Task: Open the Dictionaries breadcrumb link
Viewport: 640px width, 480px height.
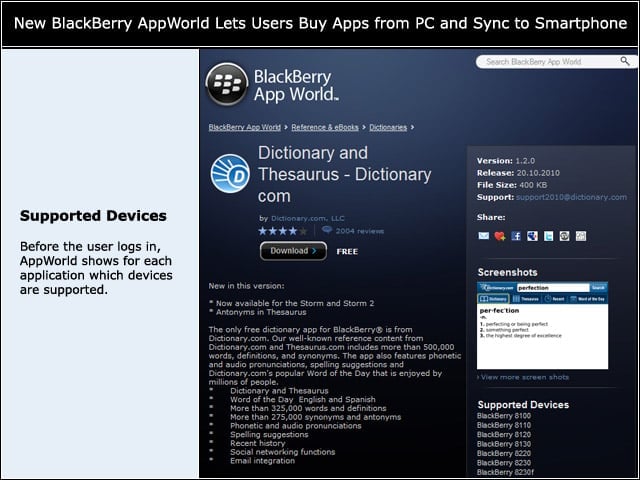Action: coord(388,127)
